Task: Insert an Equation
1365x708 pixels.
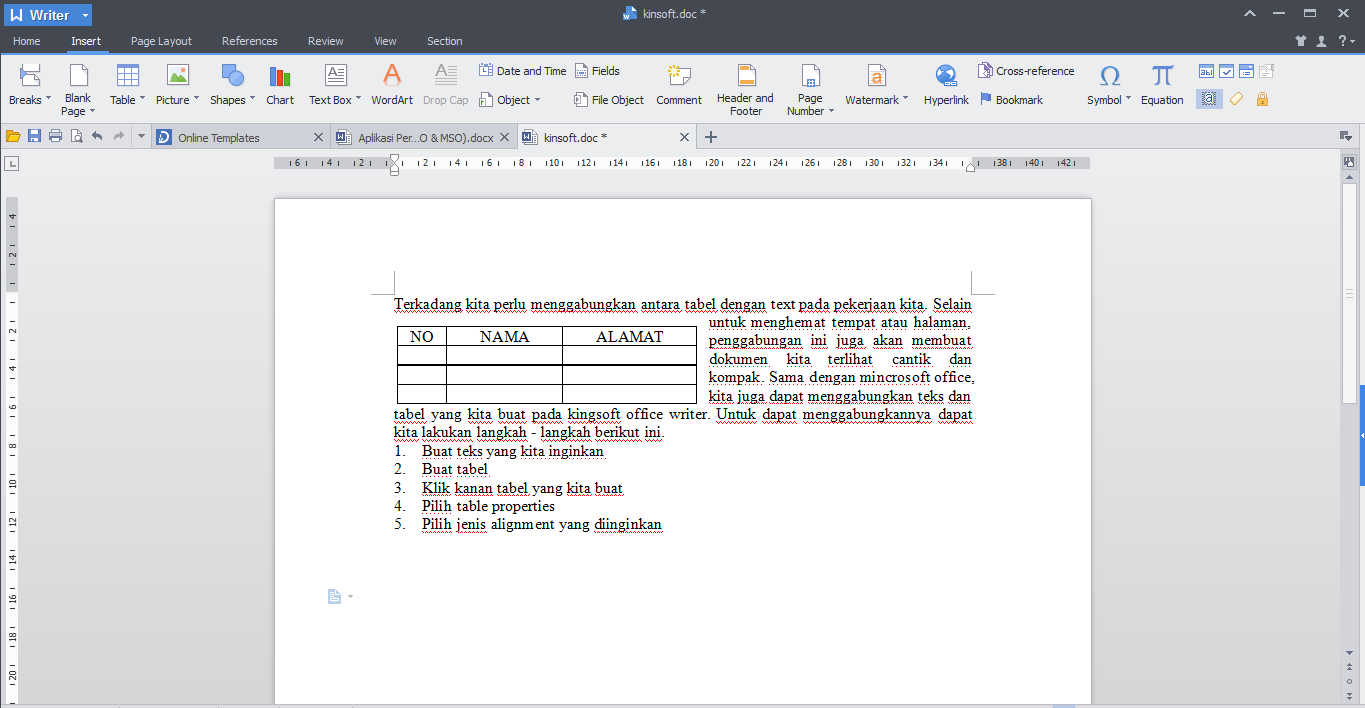Action: coord(1160,85)
